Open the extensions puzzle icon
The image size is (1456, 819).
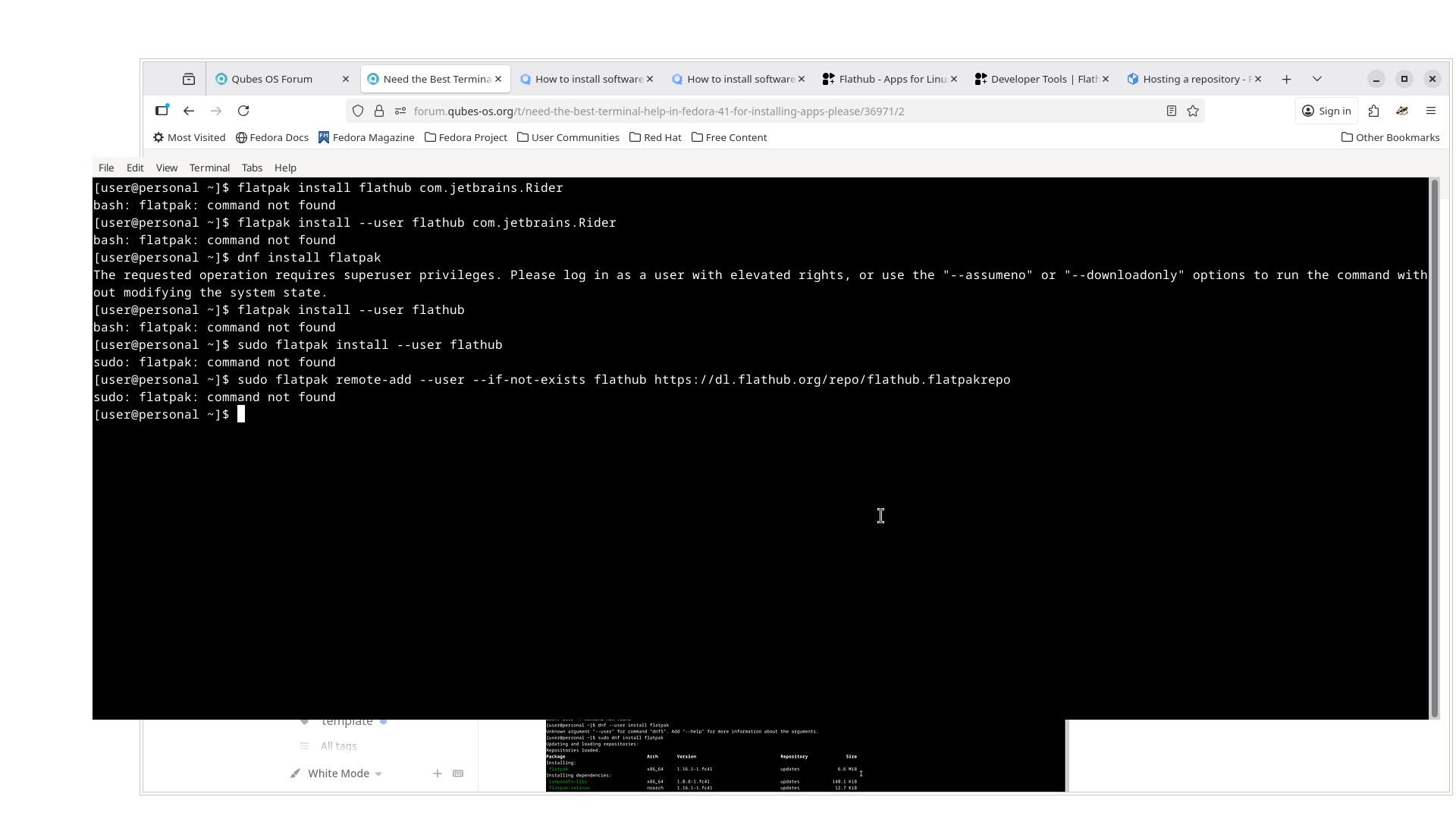[x=1373, y=111]
